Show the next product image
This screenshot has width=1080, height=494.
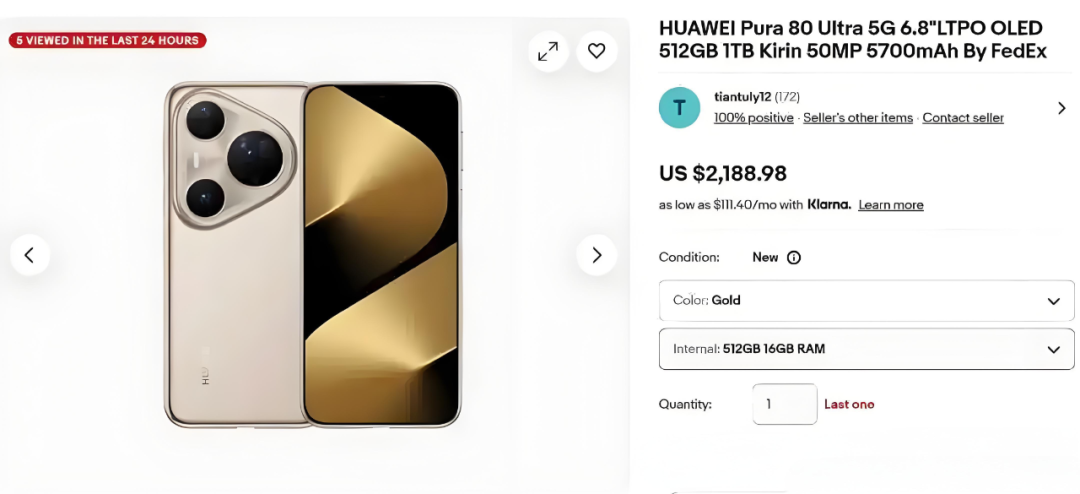pos(596,255)
